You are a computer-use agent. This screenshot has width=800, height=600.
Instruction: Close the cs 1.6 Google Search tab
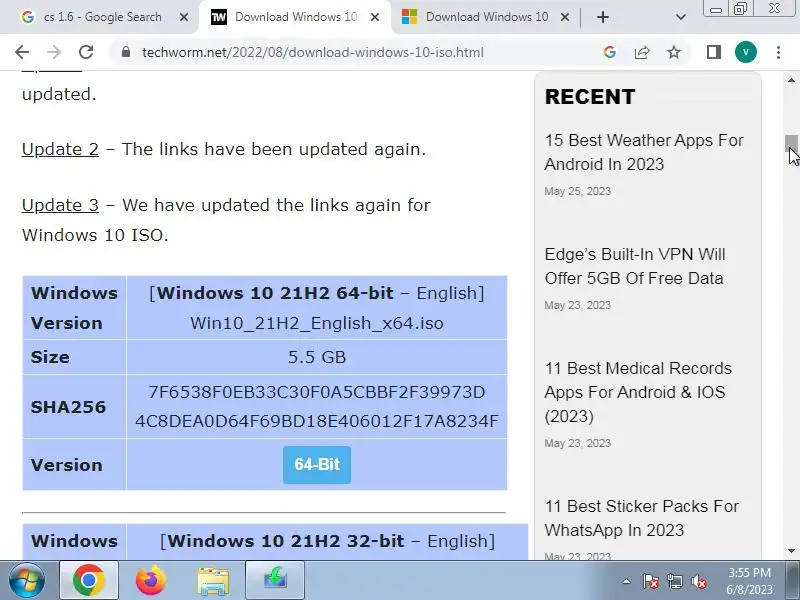point(184,17)
